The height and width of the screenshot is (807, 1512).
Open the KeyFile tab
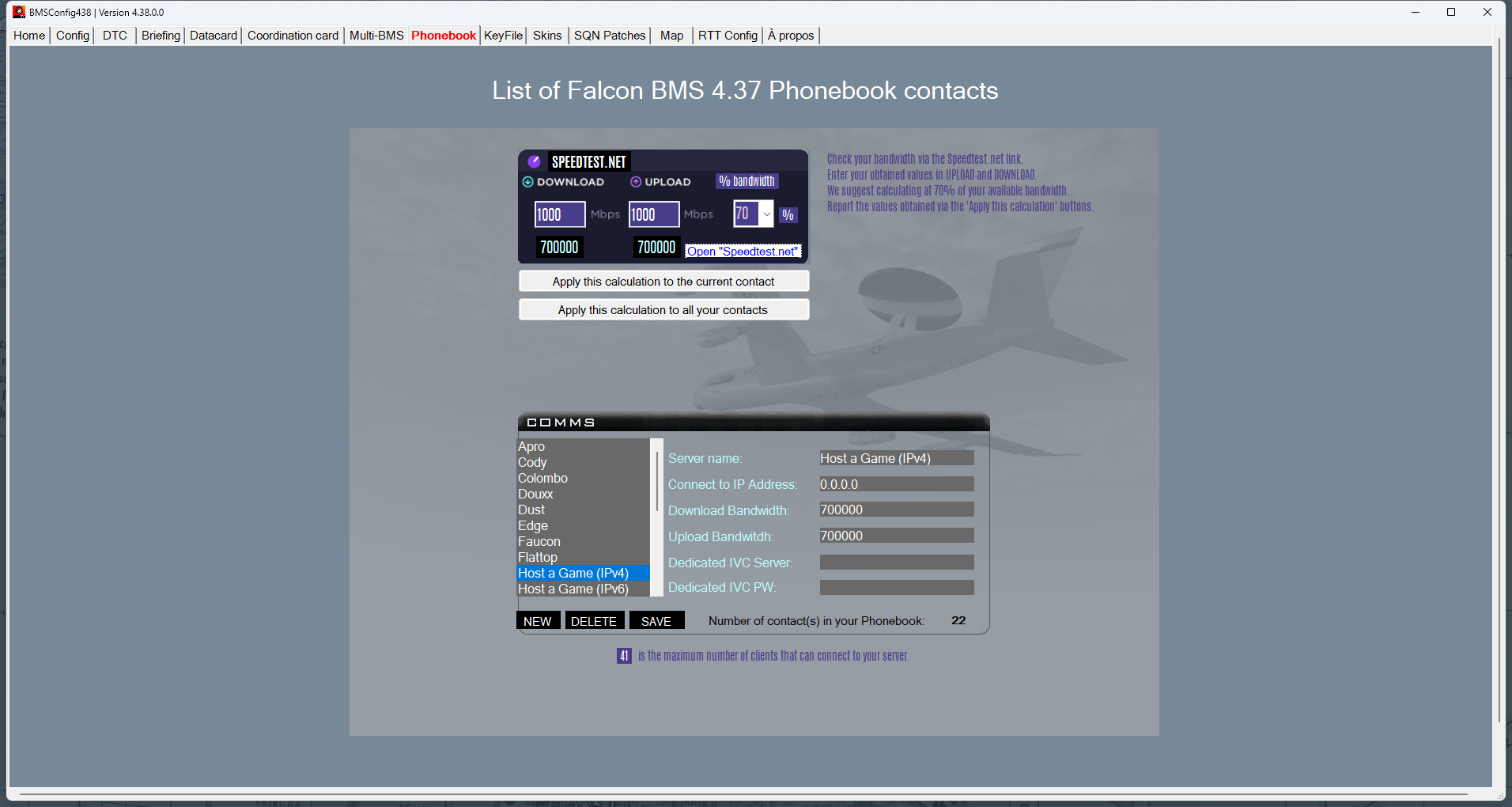[x=504, y=36]
